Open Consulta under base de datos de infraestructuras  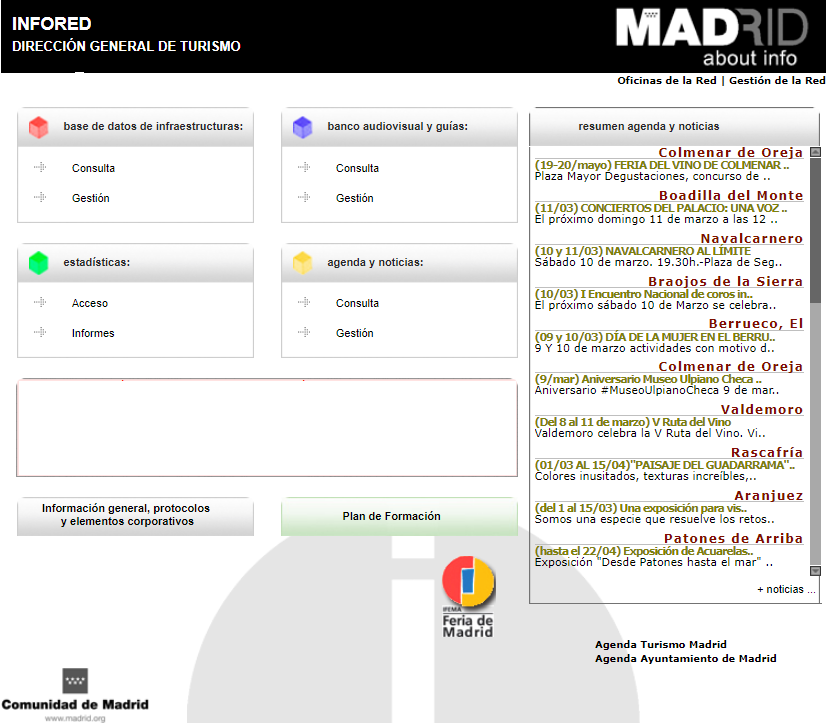93,168
